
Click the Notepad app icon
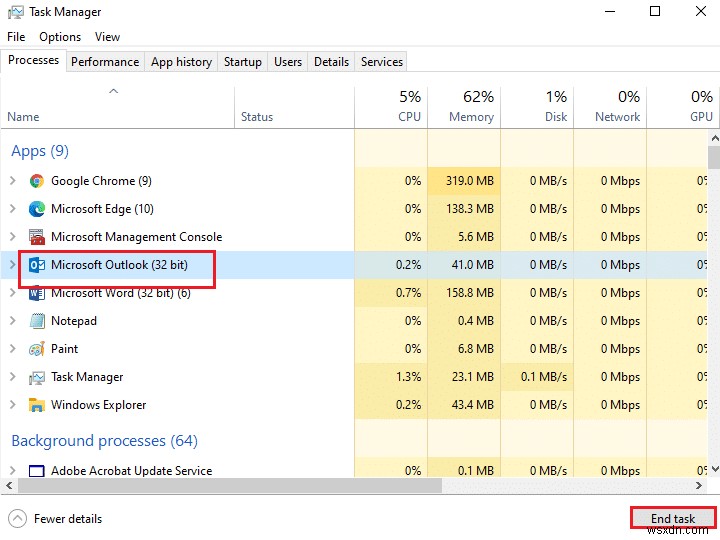click(x=37, y=321)
